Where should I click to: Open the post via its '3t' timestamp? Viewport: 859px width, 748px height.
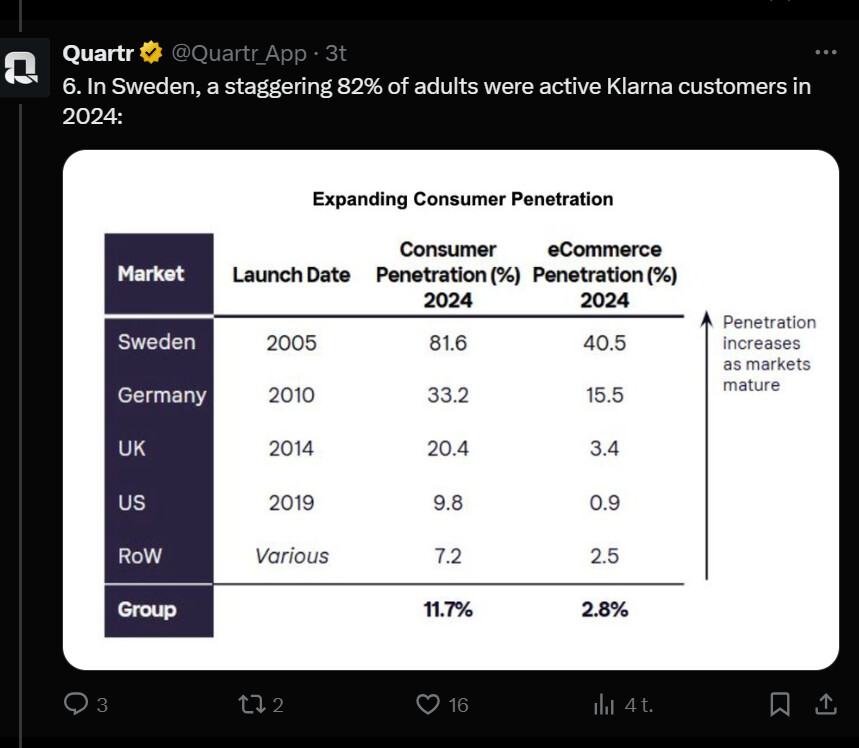pyautogui.click(x=336, y=53)
